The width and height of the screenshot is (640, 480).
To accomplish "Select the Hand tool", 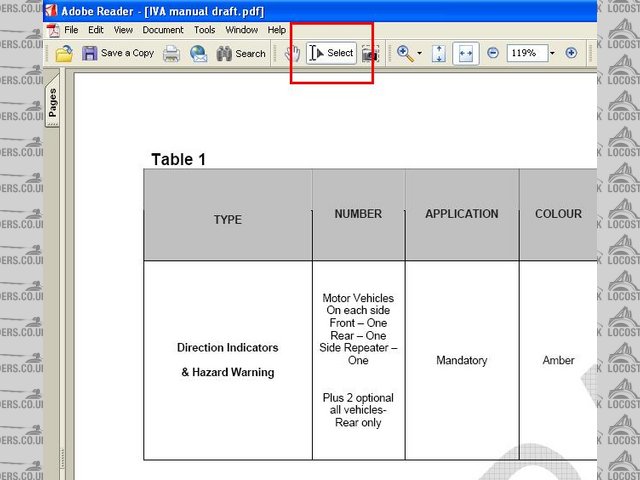I will [292, 53].
